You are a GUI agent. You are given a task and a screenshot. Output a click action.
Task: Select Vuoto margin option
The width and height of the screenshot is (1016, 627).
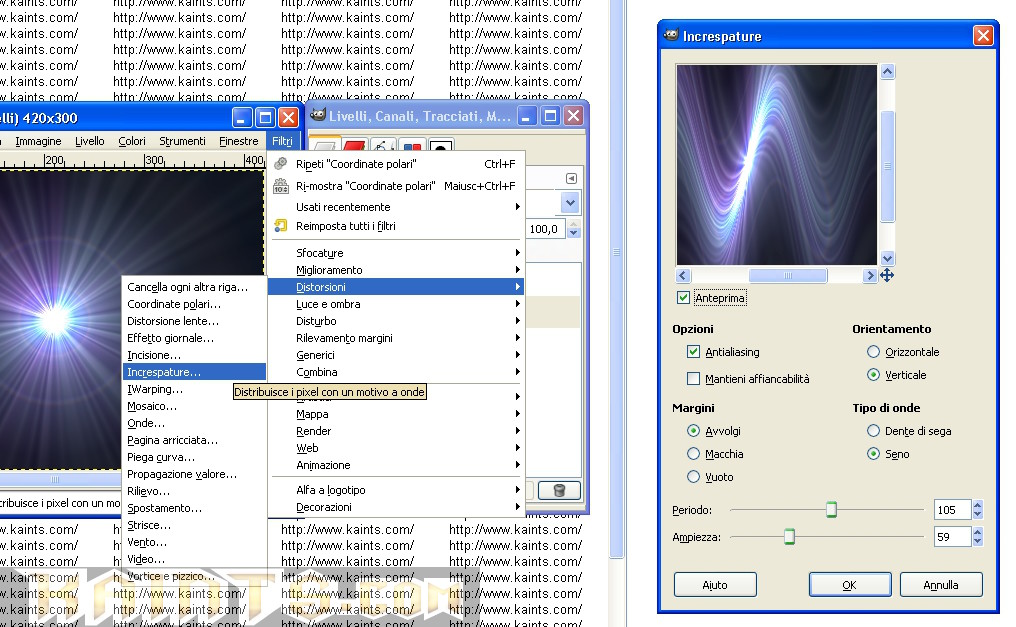point(693,477)
